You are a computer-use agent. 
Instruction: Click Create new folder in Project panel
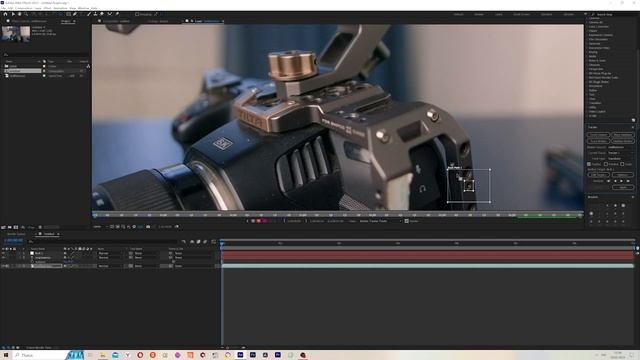(x=9, y=227)
